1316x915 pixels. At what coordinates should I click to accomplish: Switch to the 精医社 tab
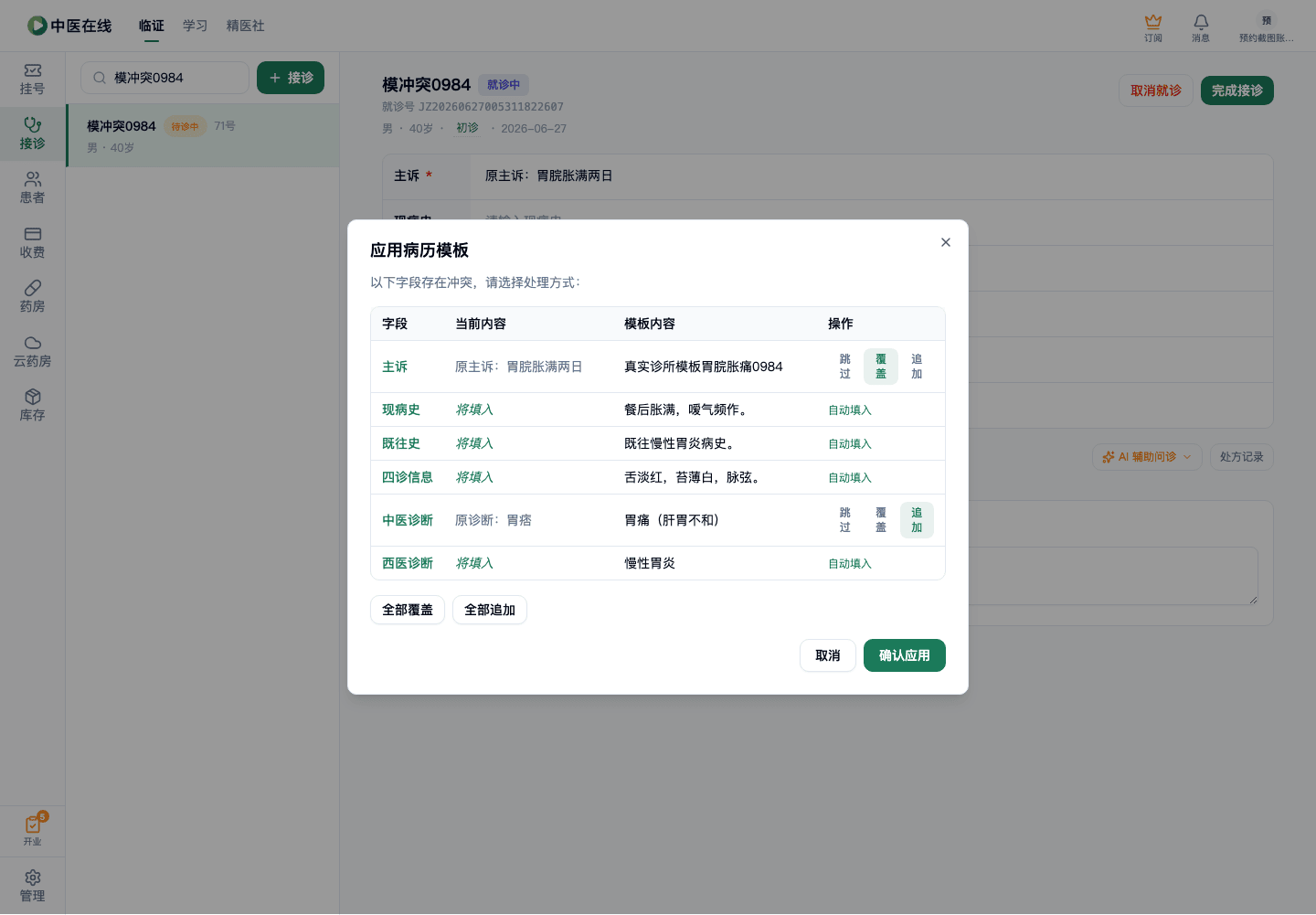pyautogui.click(x=246, y=26)
